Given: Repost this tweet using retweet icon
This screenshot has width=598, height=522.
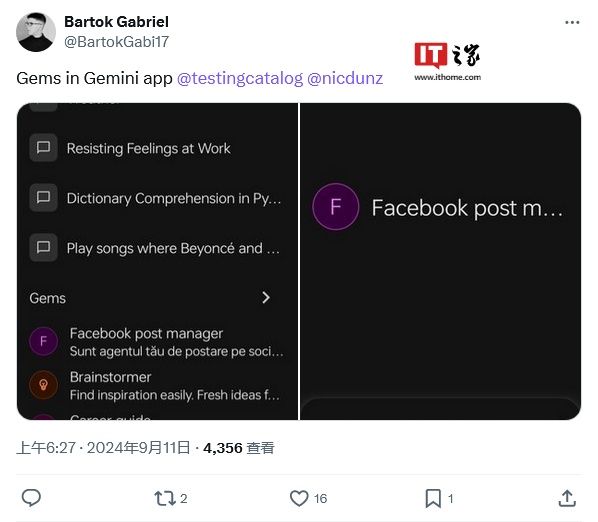Looking at the screenshot, I should (x=165, y=498).
